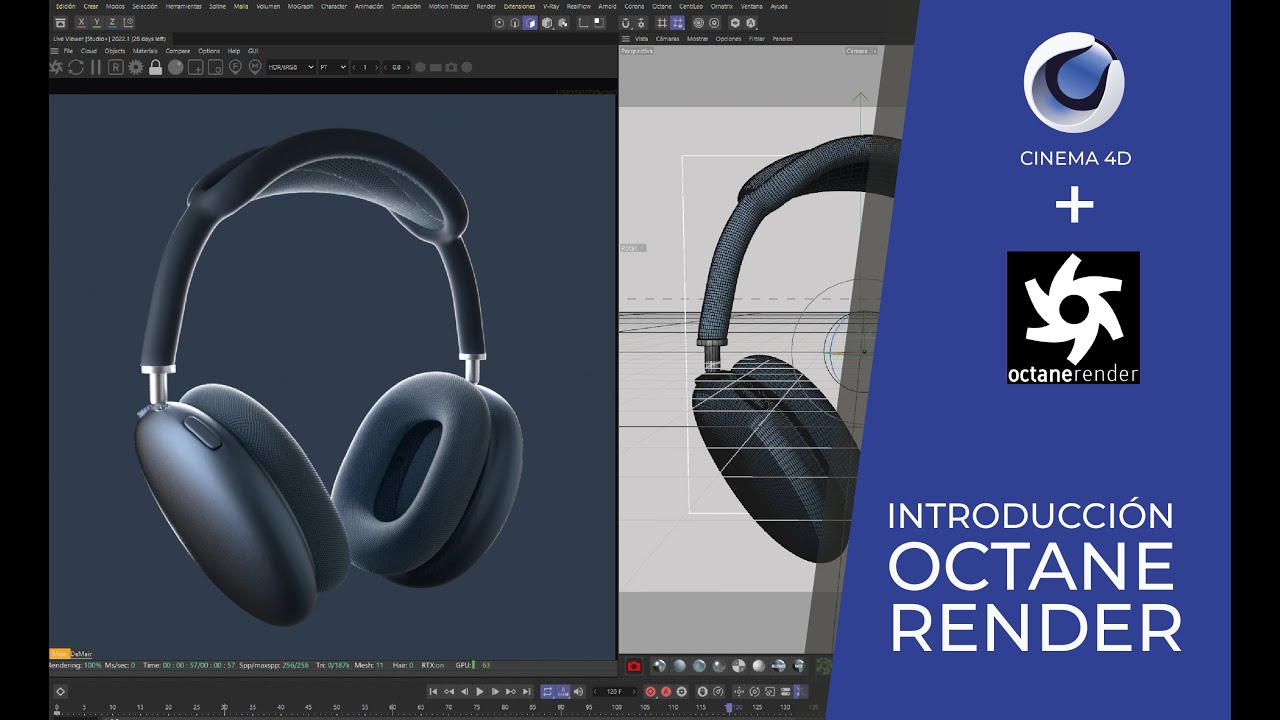Open the viewport Cámaras menu

coord(667,39)
